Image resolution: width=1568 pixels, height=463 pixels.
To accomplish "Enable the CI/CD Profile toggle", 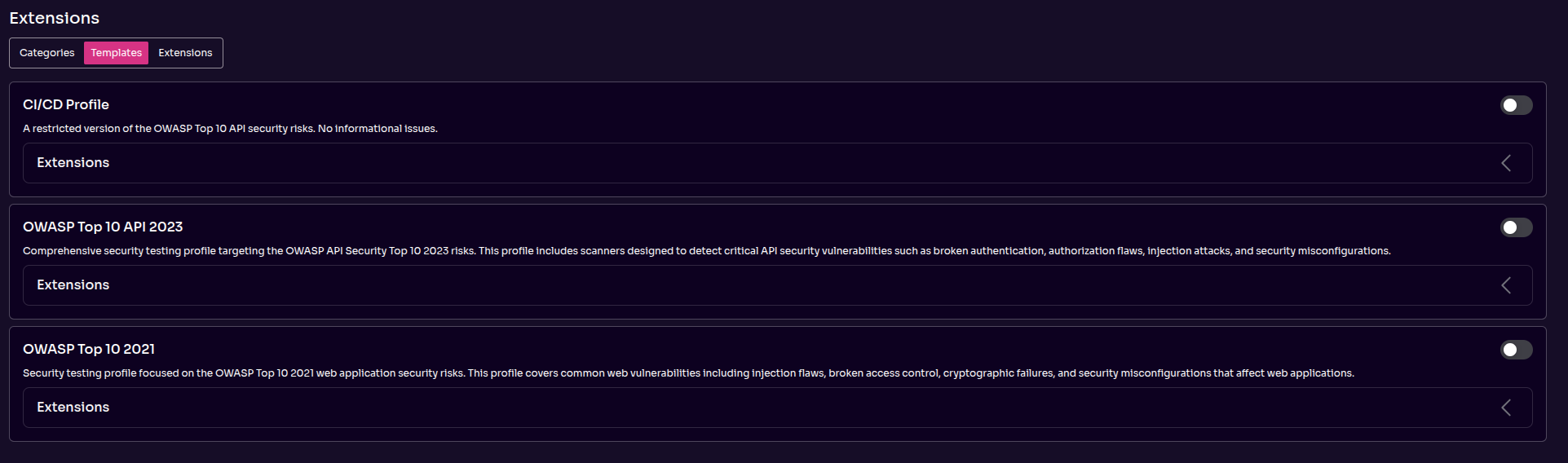I will [x=1516, y=105].
